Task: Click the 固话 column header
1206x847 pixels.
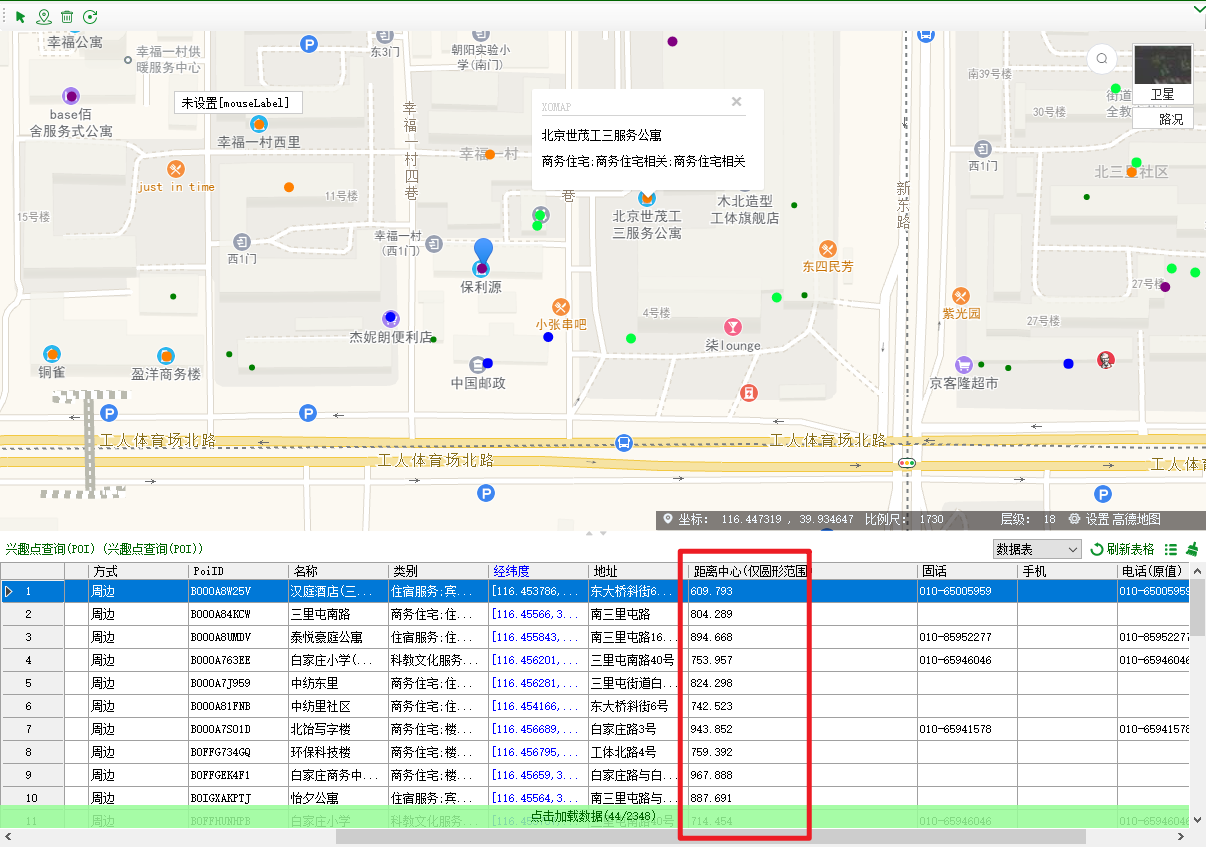Action: [968, 571]
